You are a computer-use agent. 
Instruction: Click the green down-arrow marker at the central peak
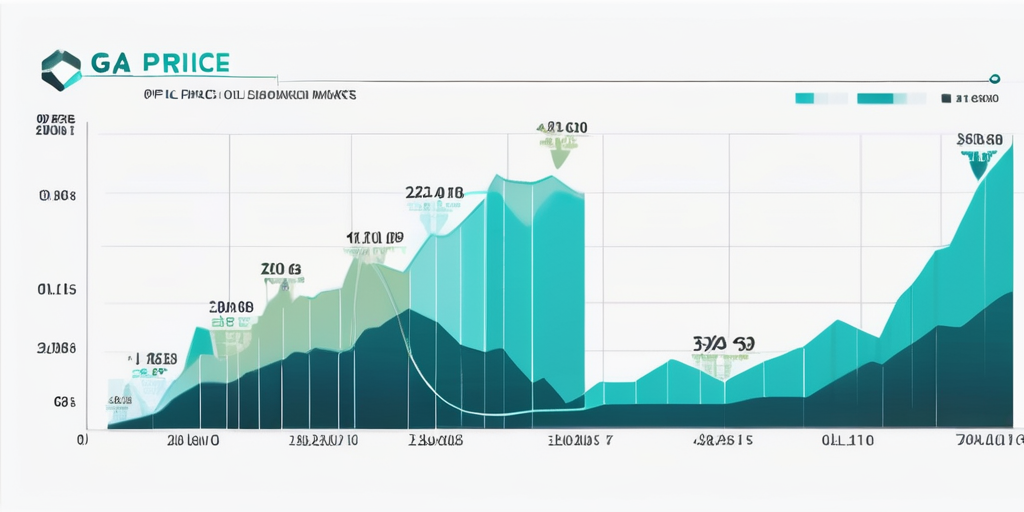point(559,153)
